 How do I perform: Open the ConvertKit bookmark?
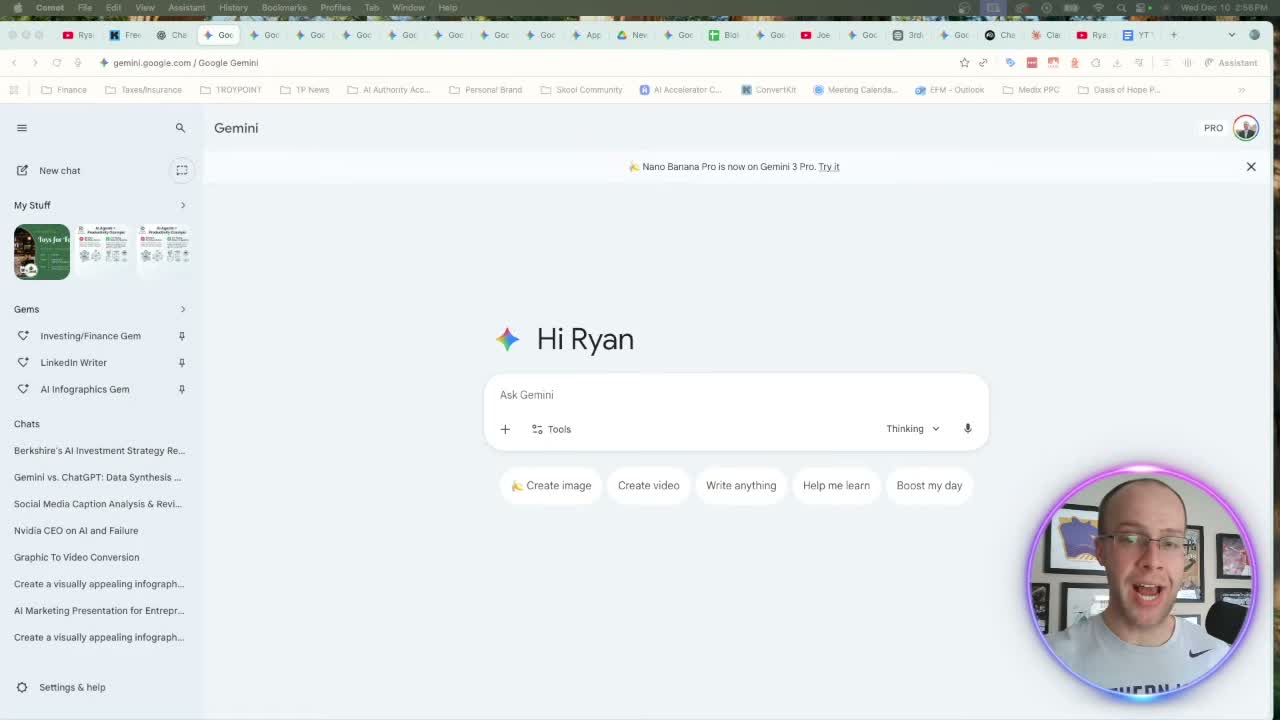pos(768,90)
